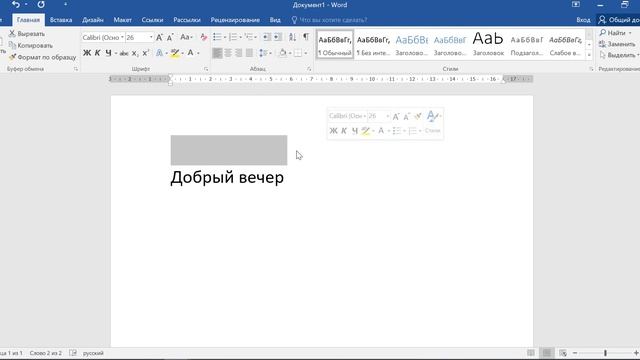The height and width of the screenshot is (360, 640).
Task: Undo the last action in title bar
Action: pos(16,4)
